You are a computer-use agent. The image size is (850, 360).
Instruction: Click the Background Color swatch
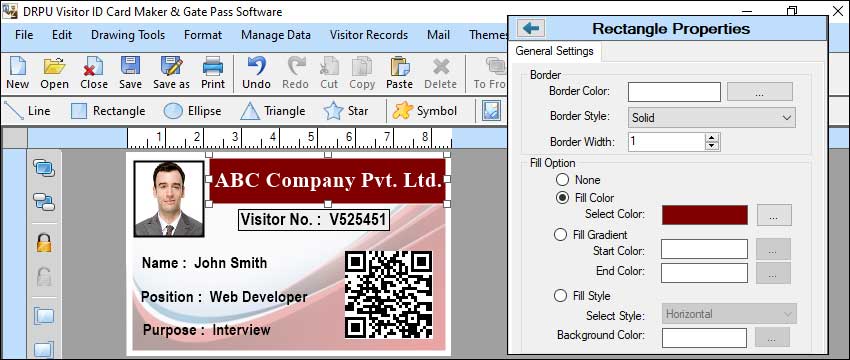(x=704, y=338)
